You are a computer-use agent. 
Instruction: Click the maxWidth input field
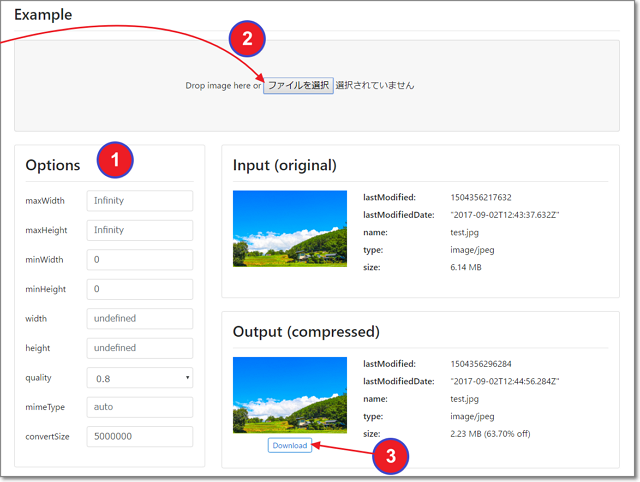pos(139,201)
